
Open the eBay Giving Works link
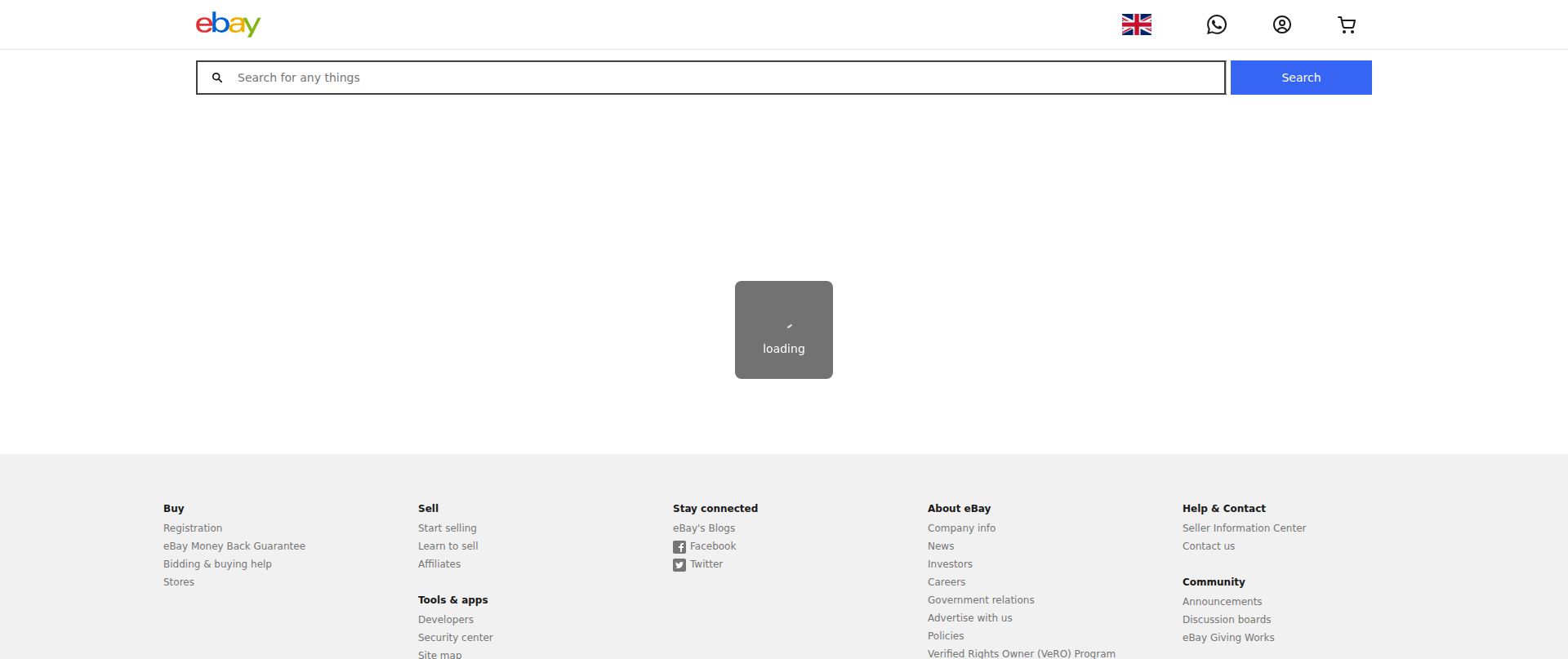click(1228, 638)
